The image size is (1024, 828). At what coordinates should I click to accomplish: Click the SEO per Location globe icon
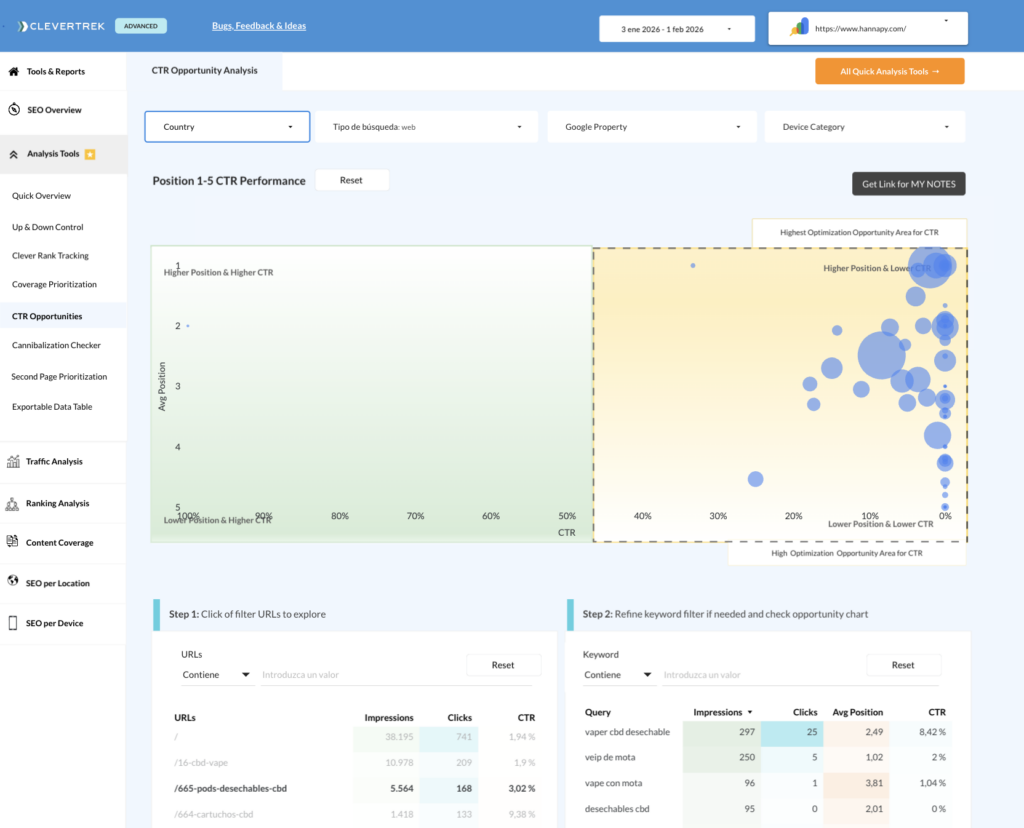(x=14, y=582)
